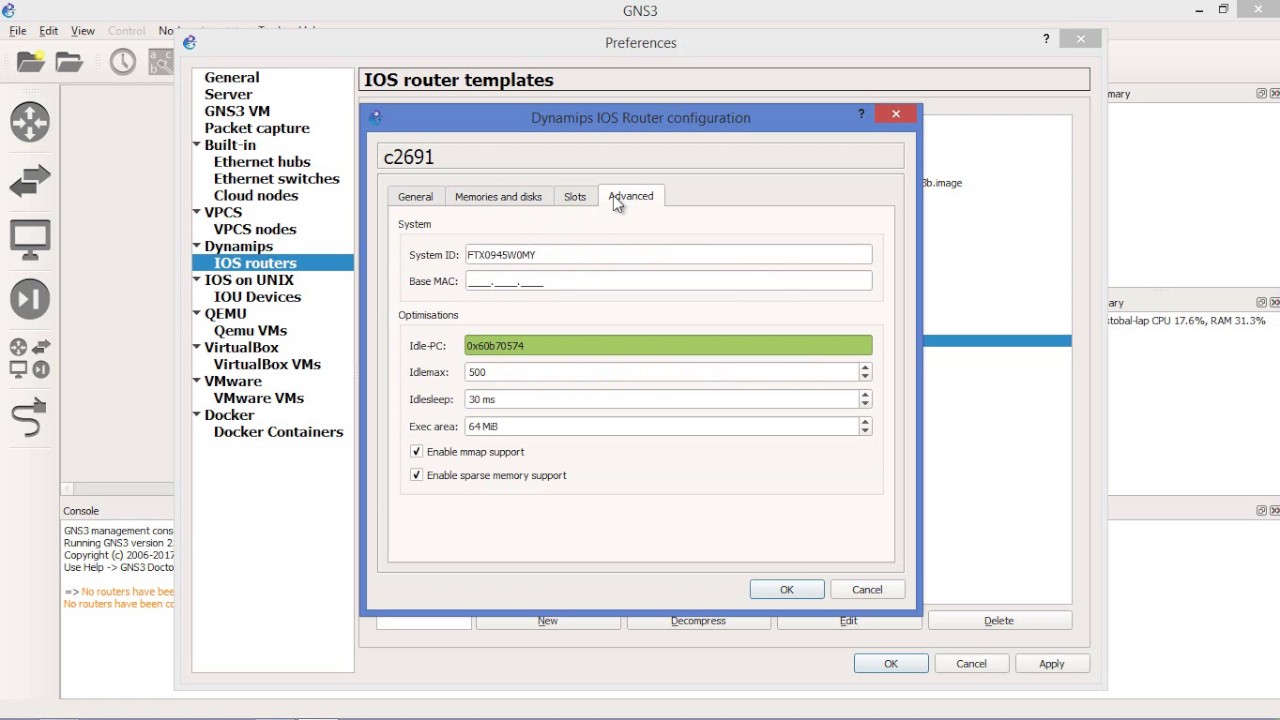
Task: Collapse the VirtualBox tree section
Action: point(197,347)
